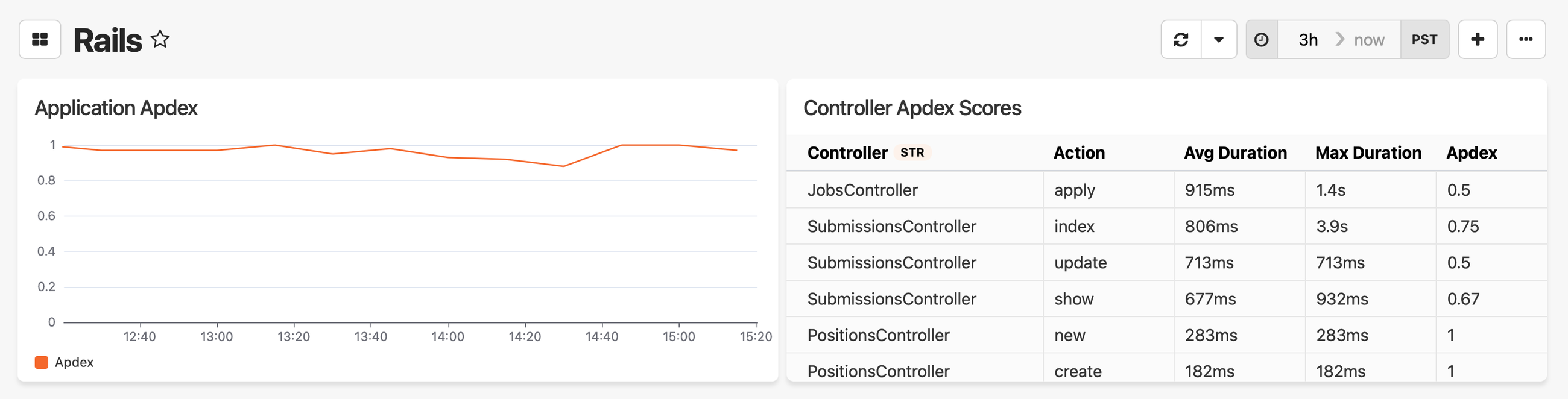Open the dashboard grid icon beside Rails title
This screenshot has width=1568, height=399.
tap(39, 39)
